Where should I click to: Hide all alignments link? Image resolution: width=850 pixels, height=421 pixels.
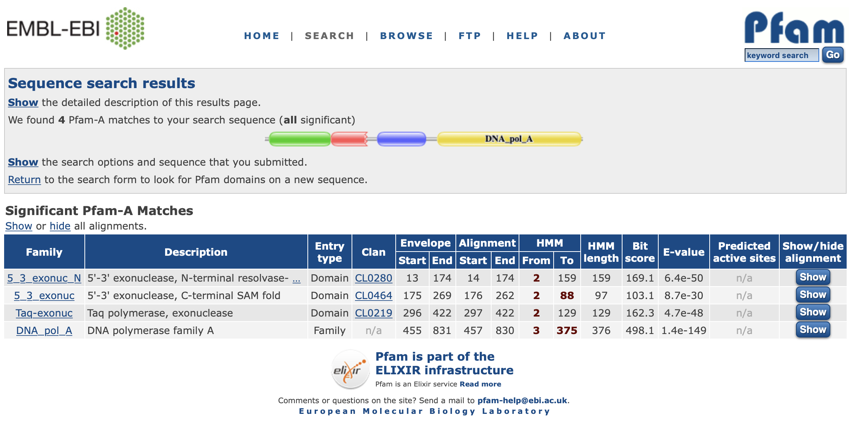pyautogui.click(x=60, y=226)
